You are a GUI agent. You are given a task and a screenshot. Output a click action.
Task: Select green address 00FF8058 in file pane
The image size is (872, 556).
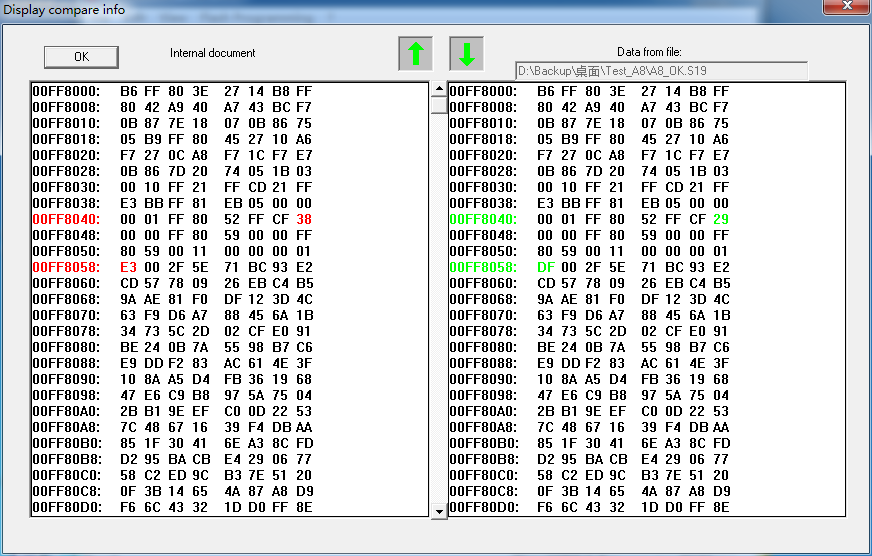coord(483,267)
